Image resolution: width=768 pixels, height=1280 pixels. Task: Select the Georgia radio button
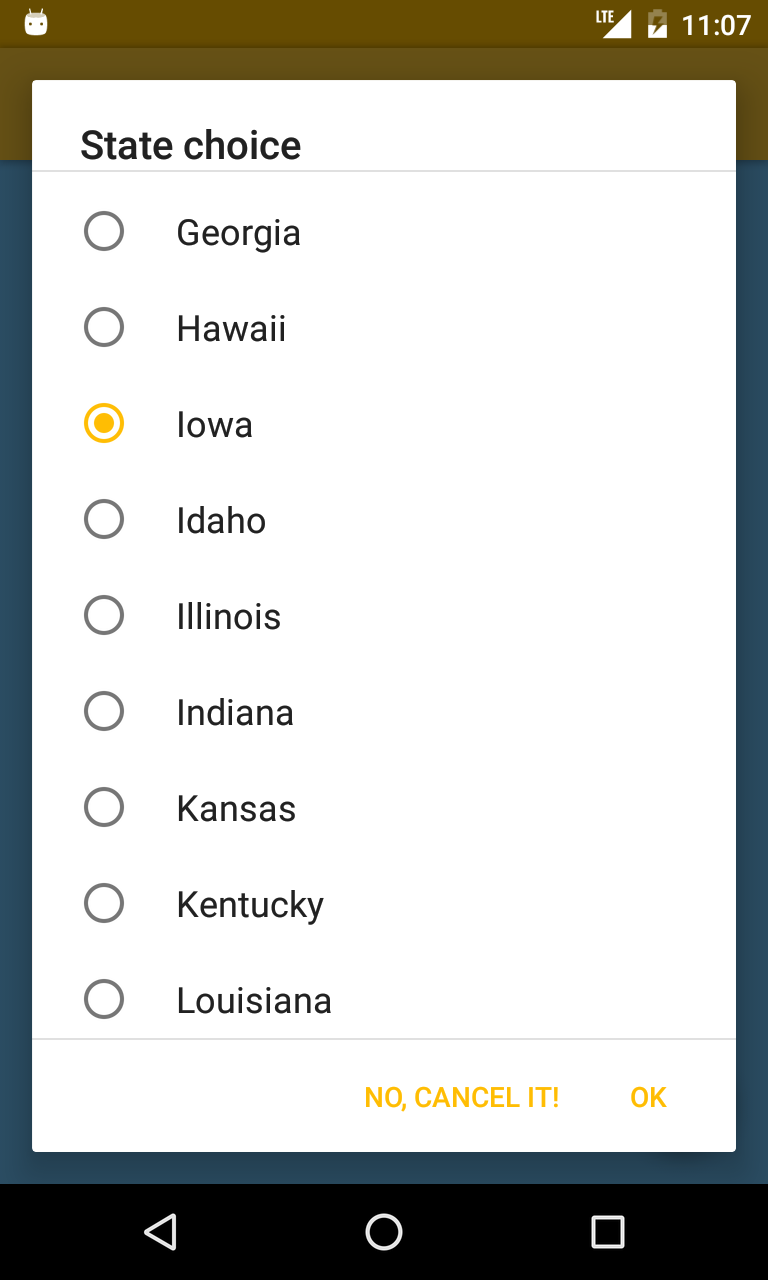[104, 232]
